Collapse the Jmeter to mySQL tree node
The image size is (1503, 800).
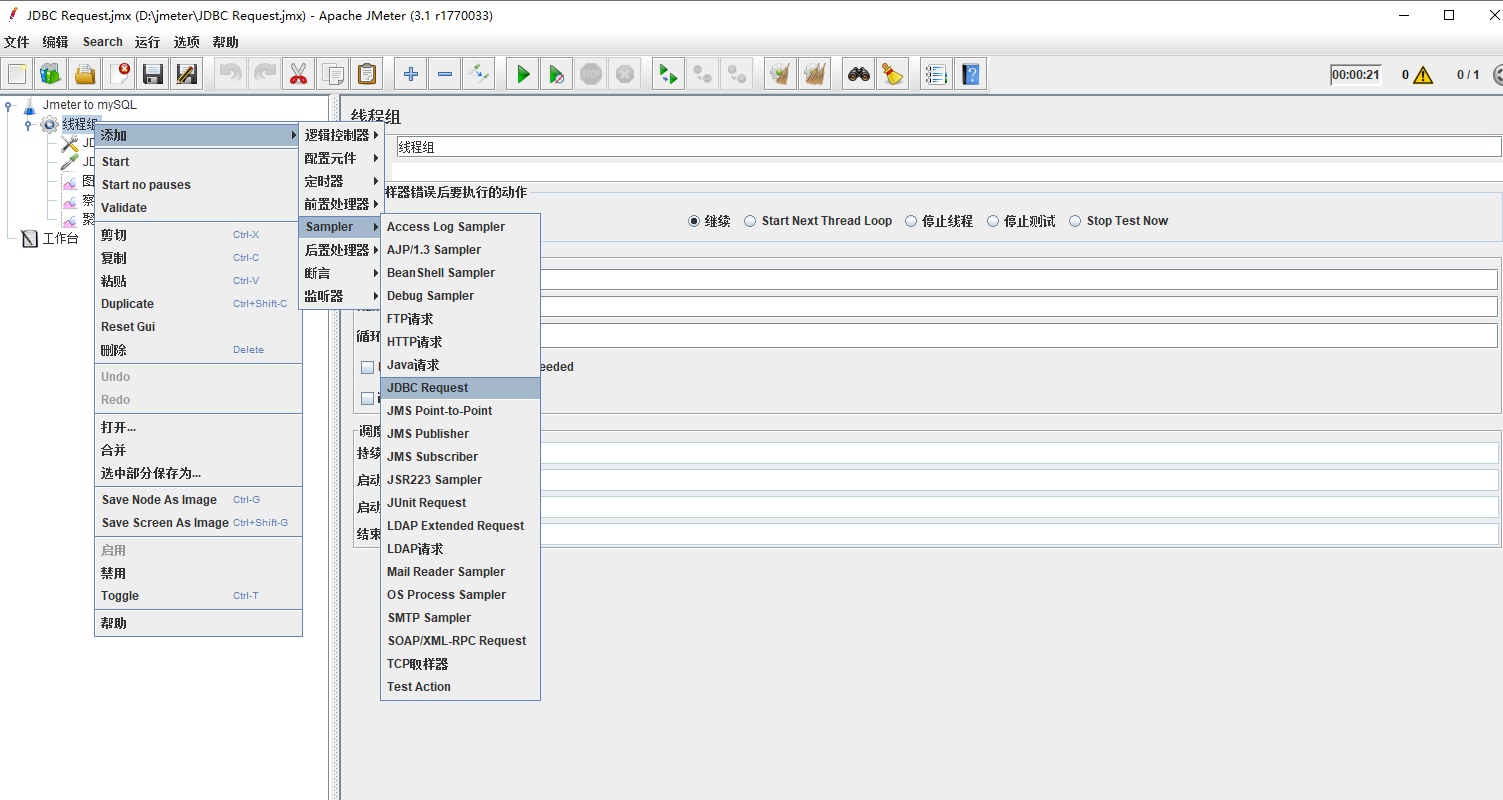[9, 105]
